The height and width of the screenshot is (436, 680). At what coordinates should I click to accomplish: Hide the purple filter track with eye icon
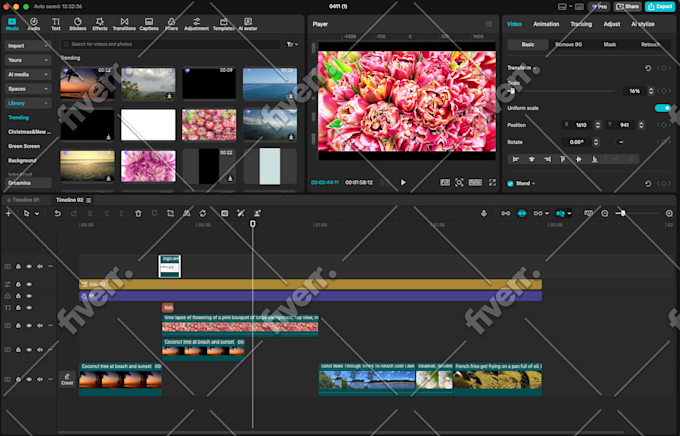click(x=29, y=296)
